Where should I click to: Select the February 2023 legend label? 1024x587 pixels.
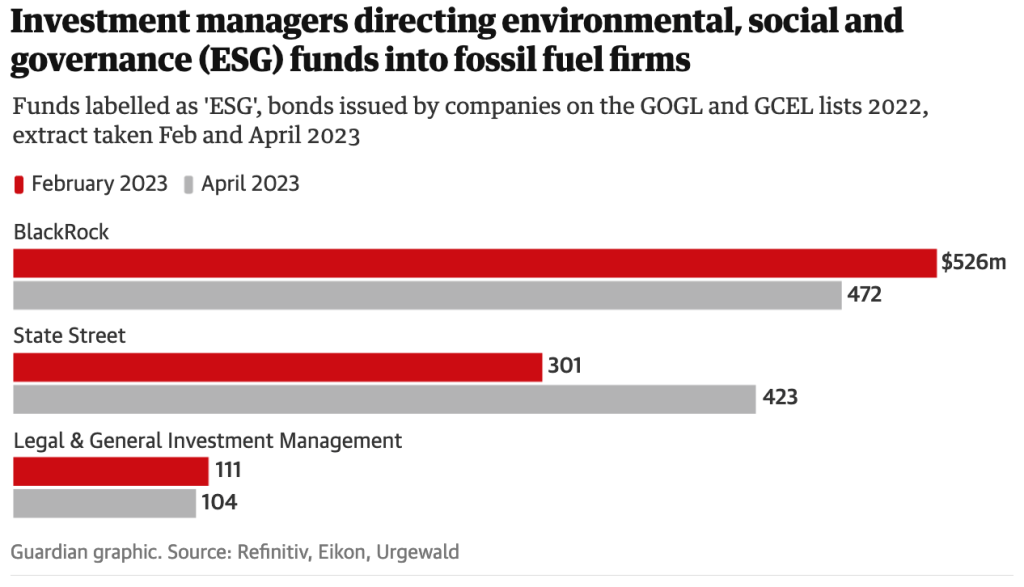point(99,184)
